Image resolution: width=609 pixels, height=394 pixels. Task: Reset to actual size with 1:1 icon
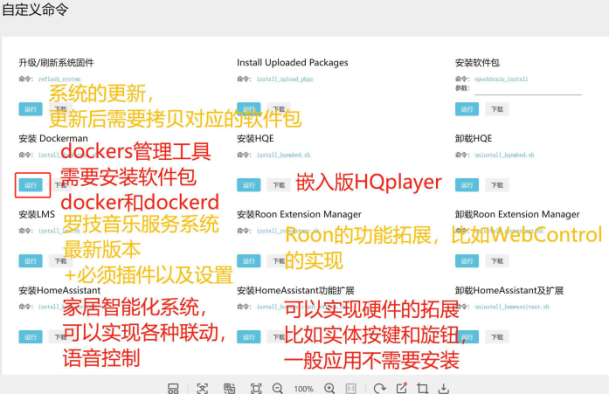[x=351, y=388]
